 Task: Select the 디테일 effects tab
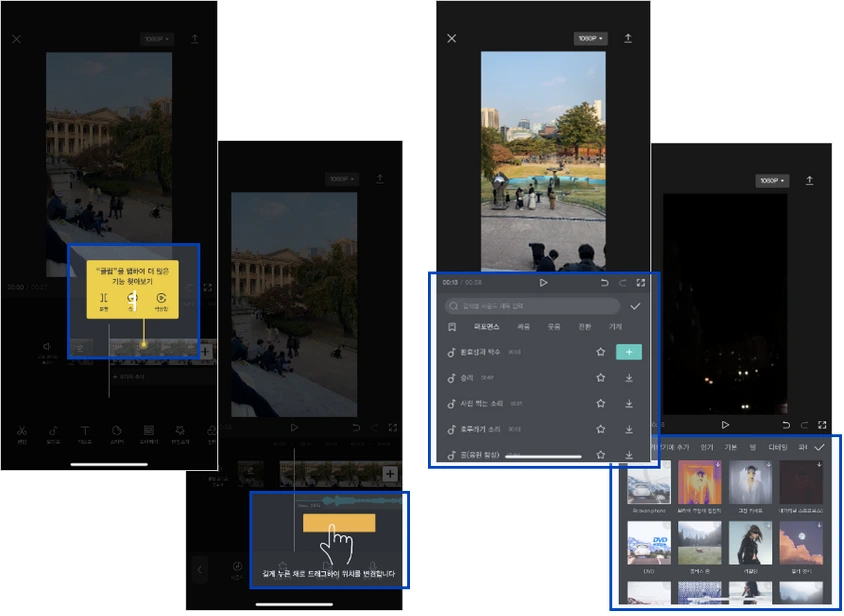[778, 447]
